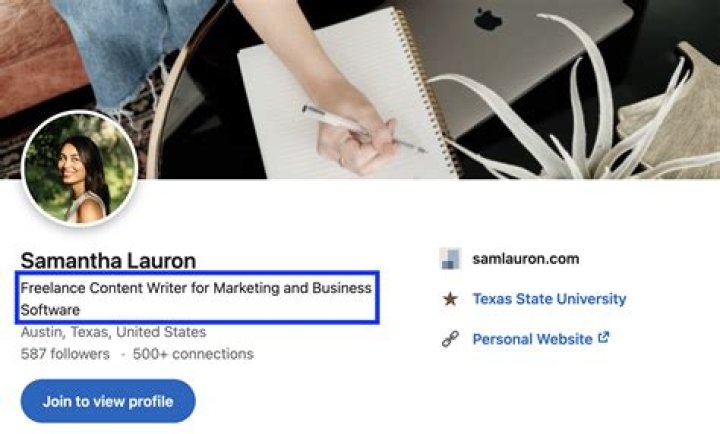Click the 500+ connections count
This screenshot has height=434, width=720.
pos(193,354)
